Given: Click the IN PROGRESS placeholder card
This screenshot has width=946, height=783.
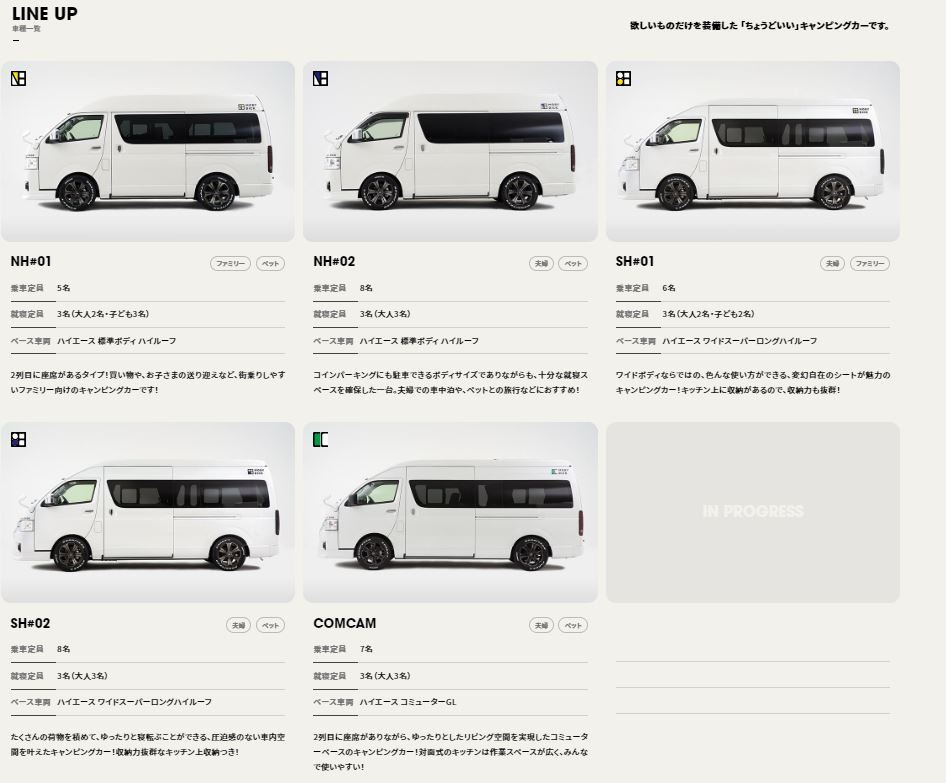Looking at the screenshot, I should (753, 512).
